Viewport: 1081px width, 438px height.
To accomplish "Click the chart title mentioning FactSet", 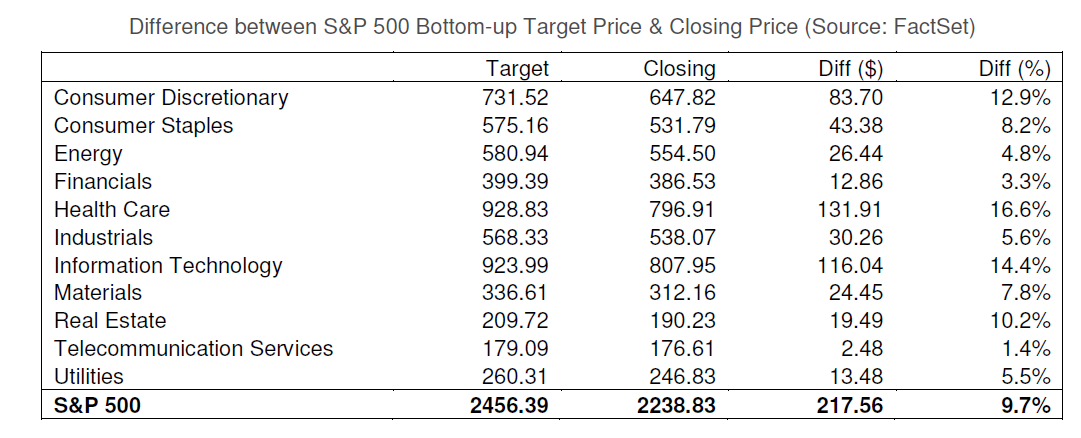I will [551, 27].
